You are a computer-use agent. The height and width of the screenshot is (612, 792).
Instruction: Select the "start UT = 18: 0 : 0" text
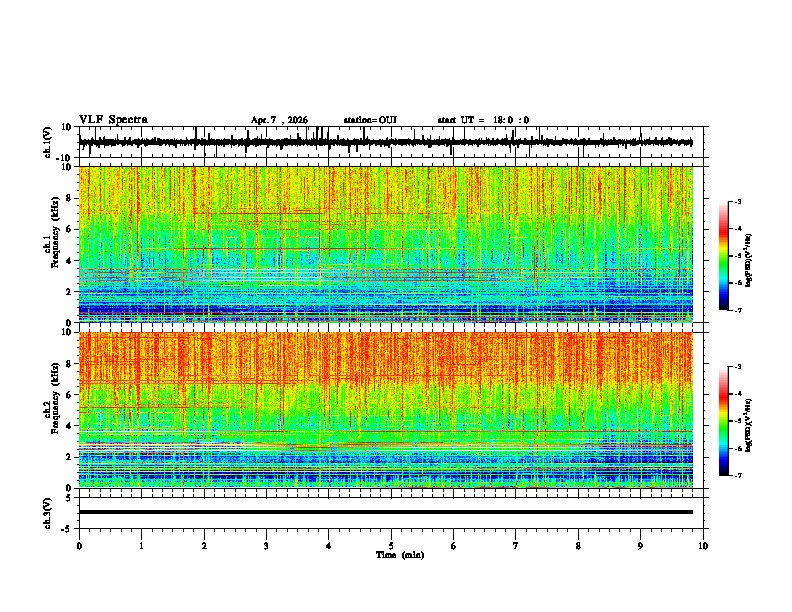click(483, 120)
